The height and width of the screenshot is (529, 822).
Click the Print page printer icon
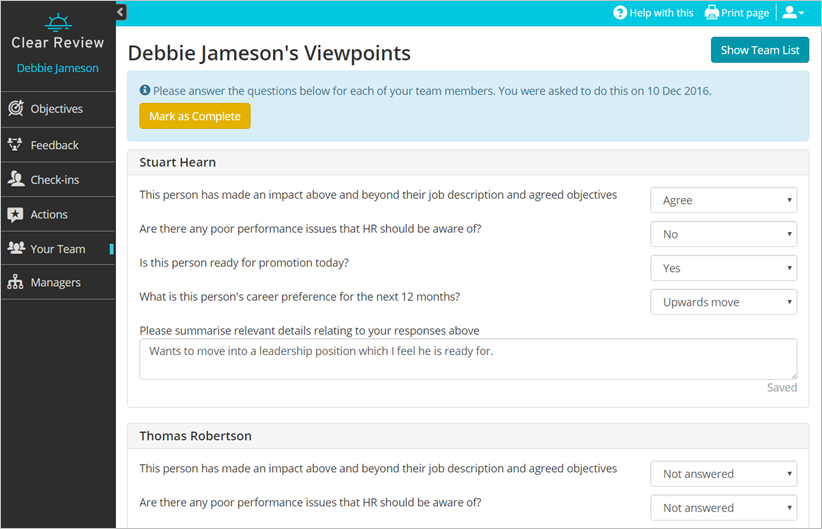pos(712,13)
